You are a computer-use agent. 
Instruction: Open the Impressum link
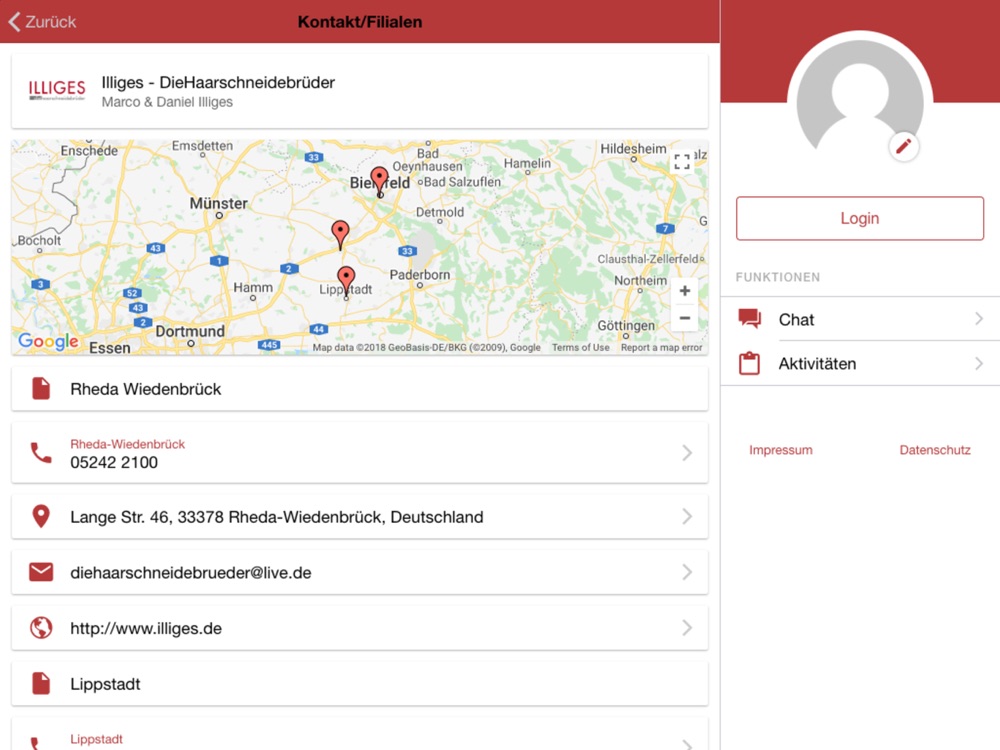pos(780,450)
